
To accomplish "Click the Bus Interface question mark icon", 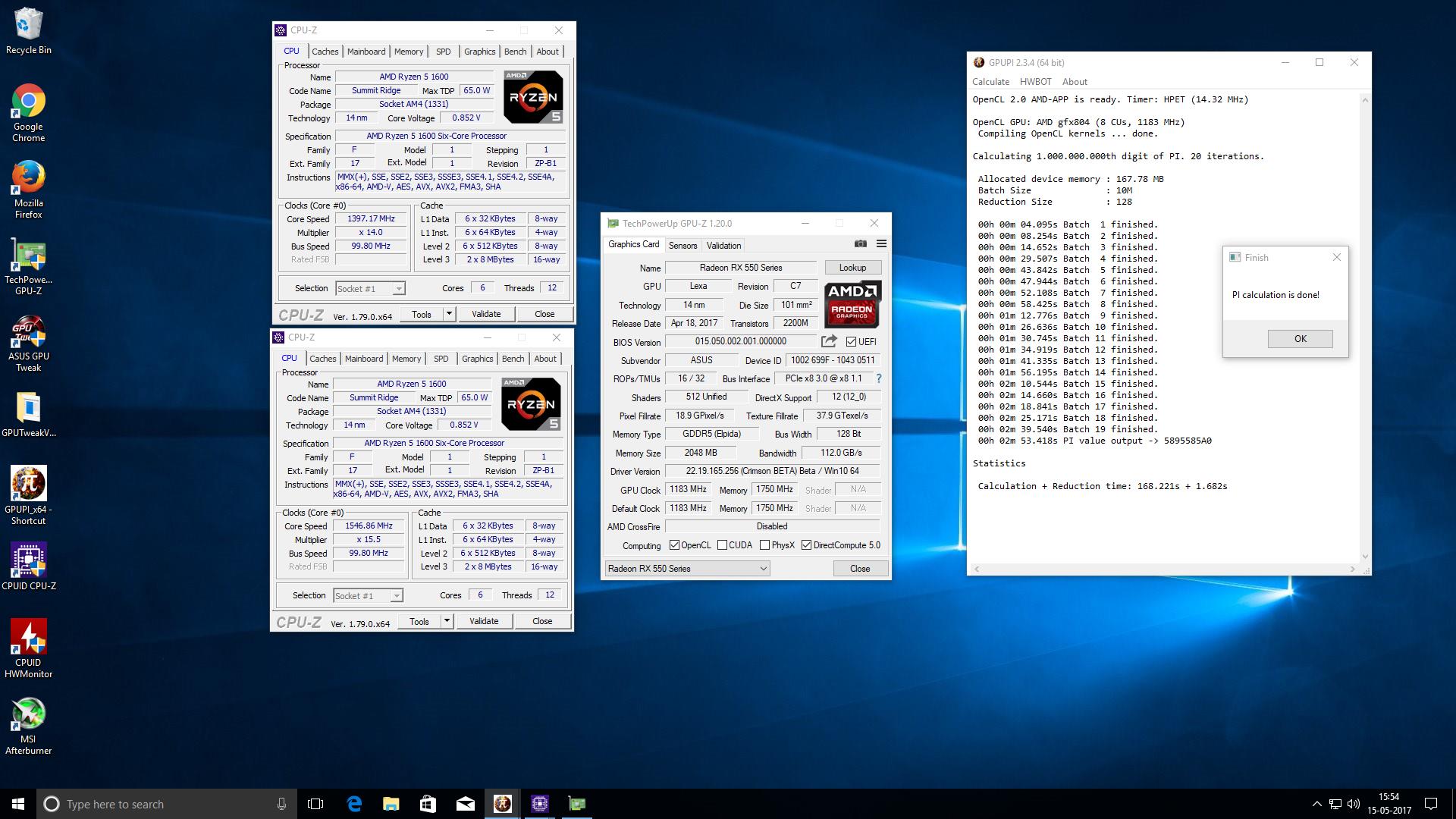I will tap(879, 378).
